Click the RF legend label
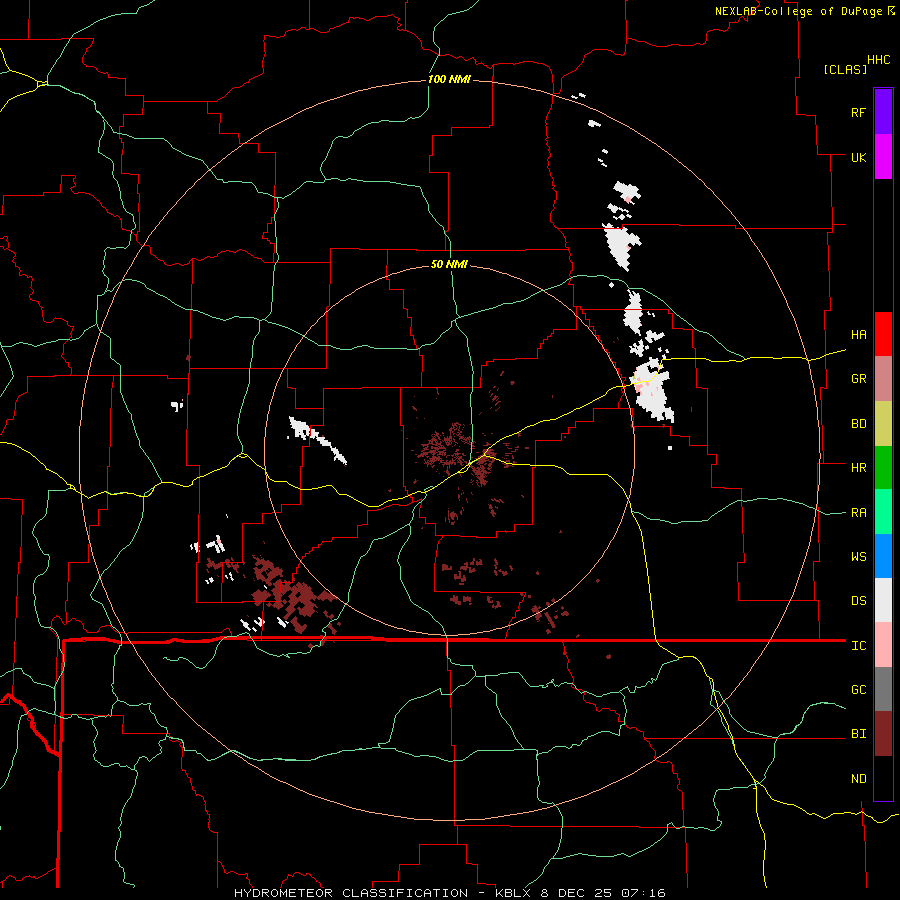900x900 pixels. (x=858, y=112)
